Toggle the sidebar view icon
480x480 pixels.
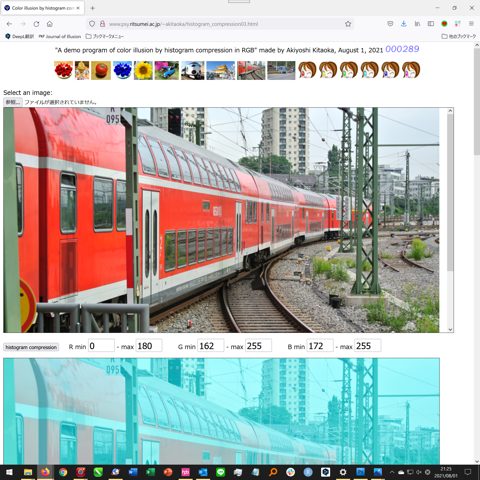(x=431, y=24)
